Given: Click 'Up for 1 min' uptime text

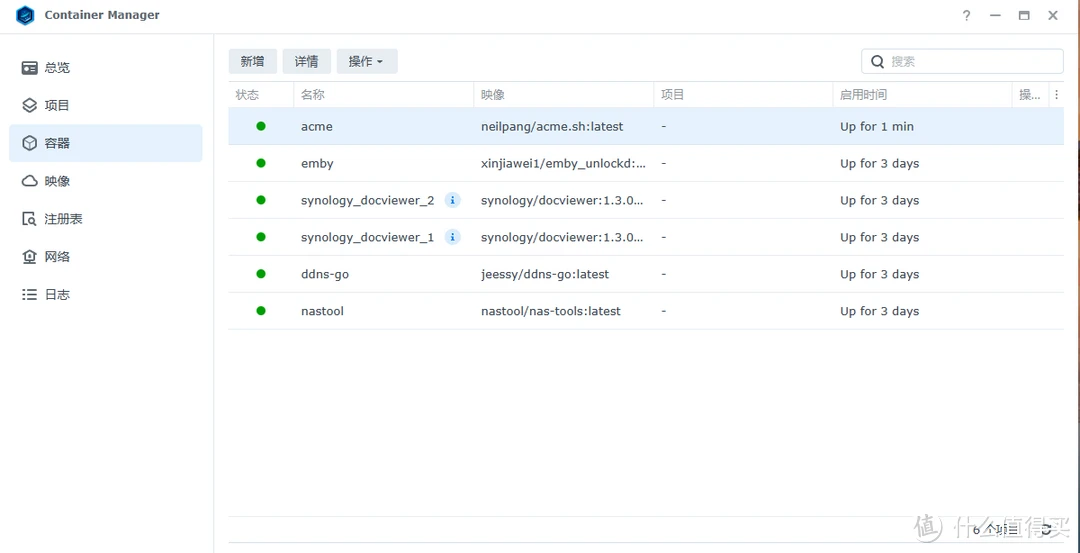Looking at the screenshot, I should (877, 127).
